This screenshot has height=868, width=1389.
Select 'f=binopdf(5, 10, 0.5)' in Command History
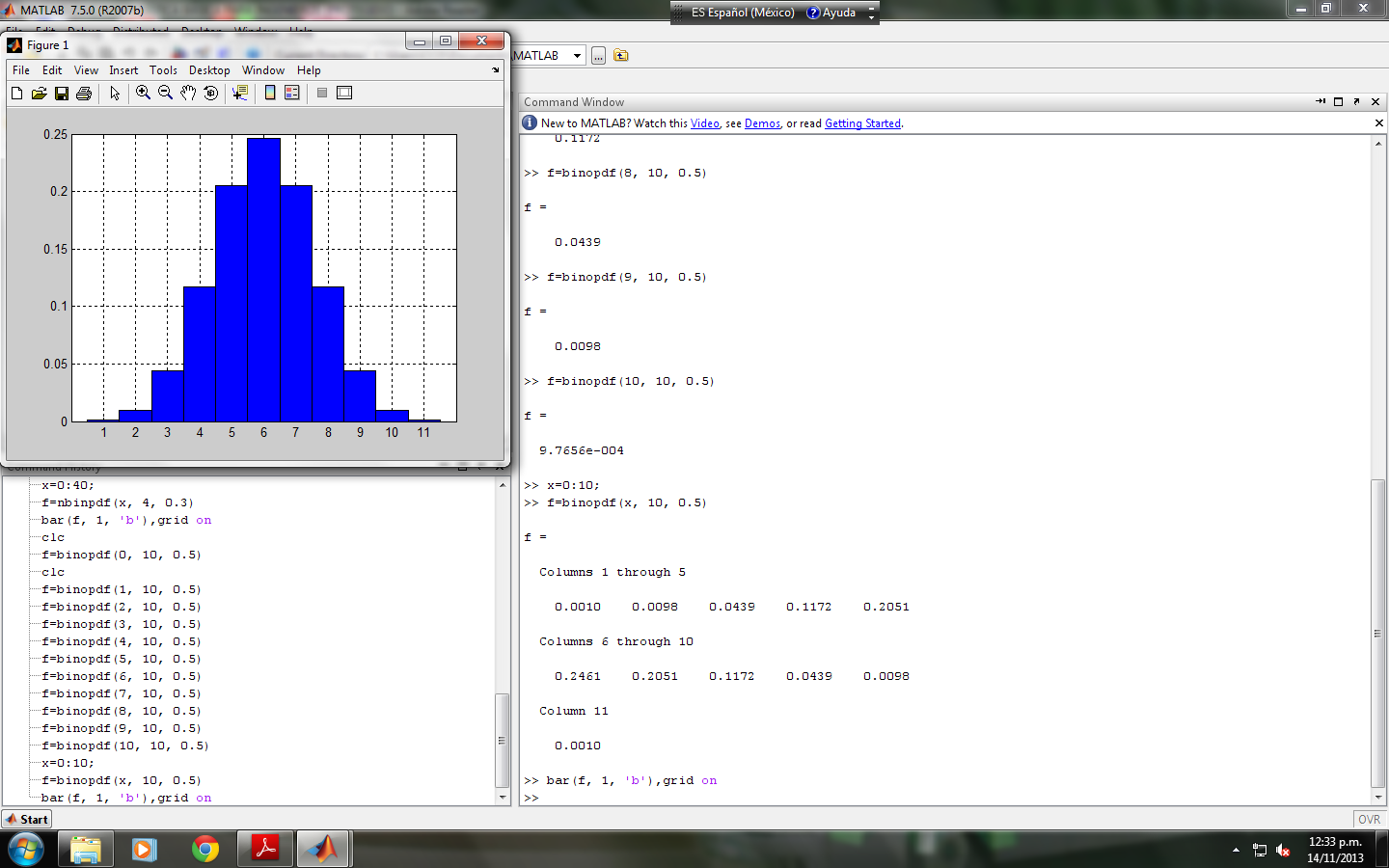(122, 660)
